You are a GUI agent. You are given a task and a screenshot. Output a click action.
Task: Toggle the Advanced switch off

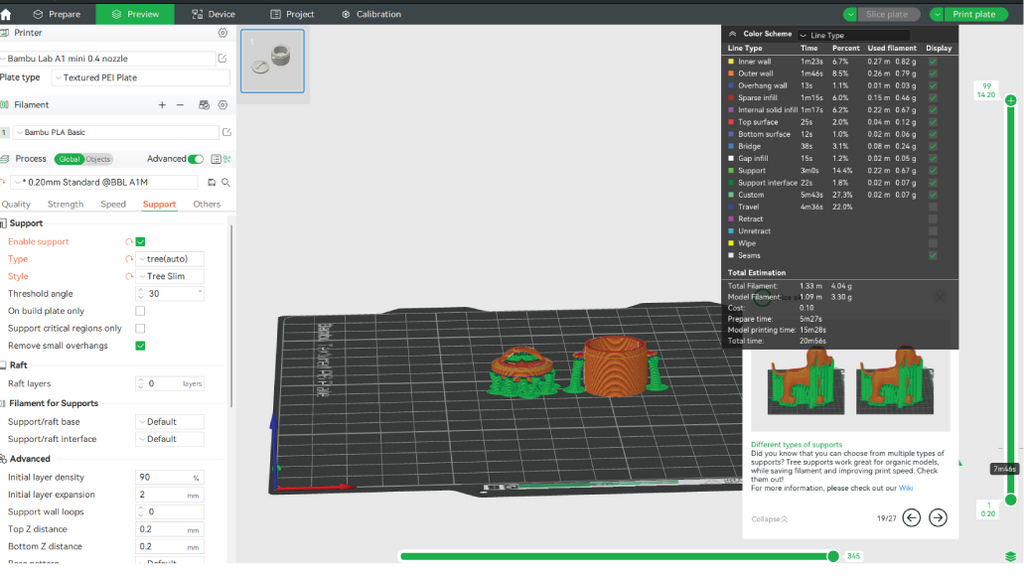click(195, 159)
